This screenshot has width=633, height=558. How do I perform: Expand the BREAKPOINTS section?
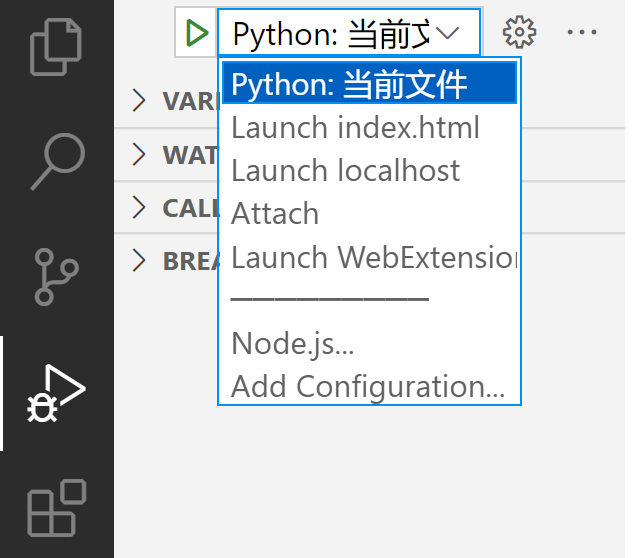click(139, 260)
